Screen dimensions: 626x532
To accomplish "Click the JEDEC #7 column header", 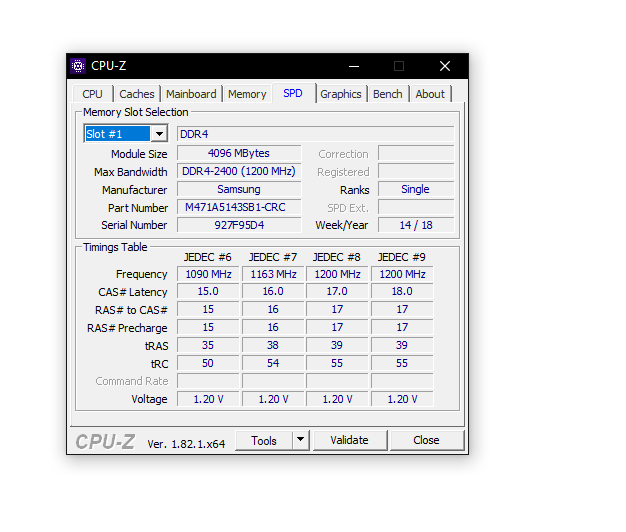I will (x=273, y=257).
